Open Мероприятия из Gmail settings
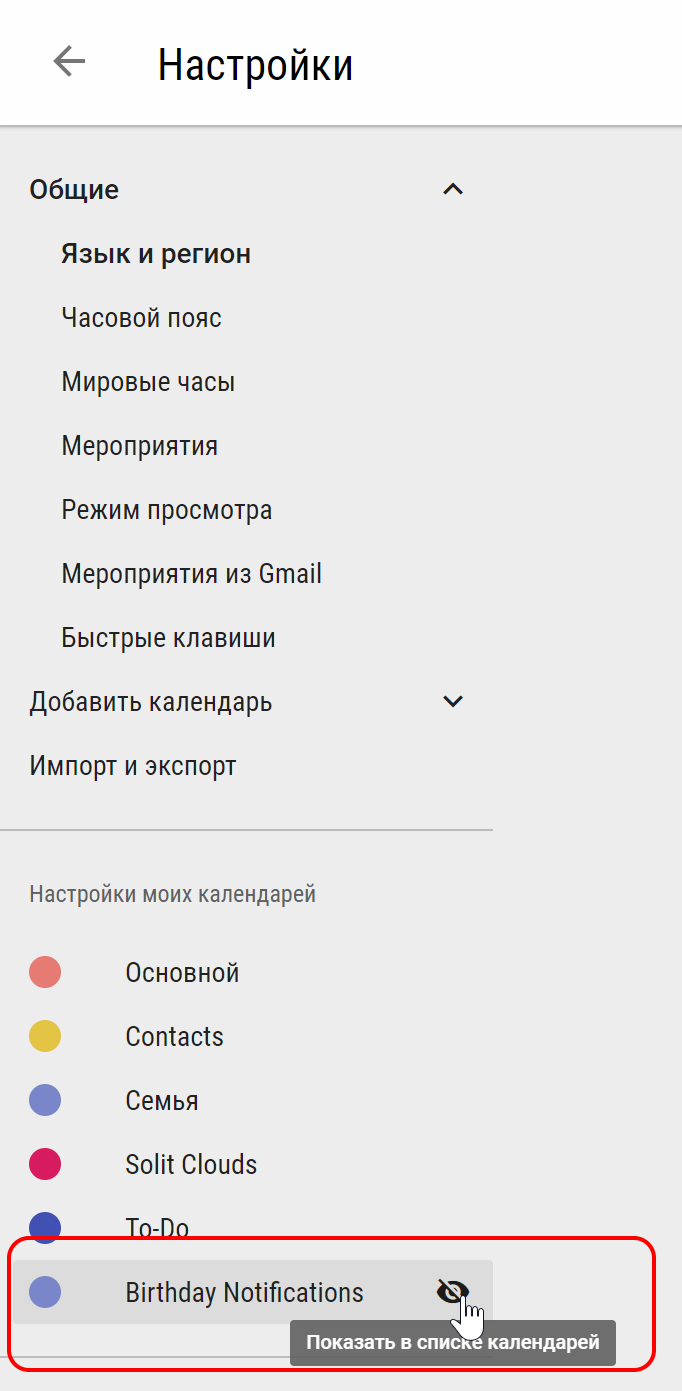 (x=191, y=573)
